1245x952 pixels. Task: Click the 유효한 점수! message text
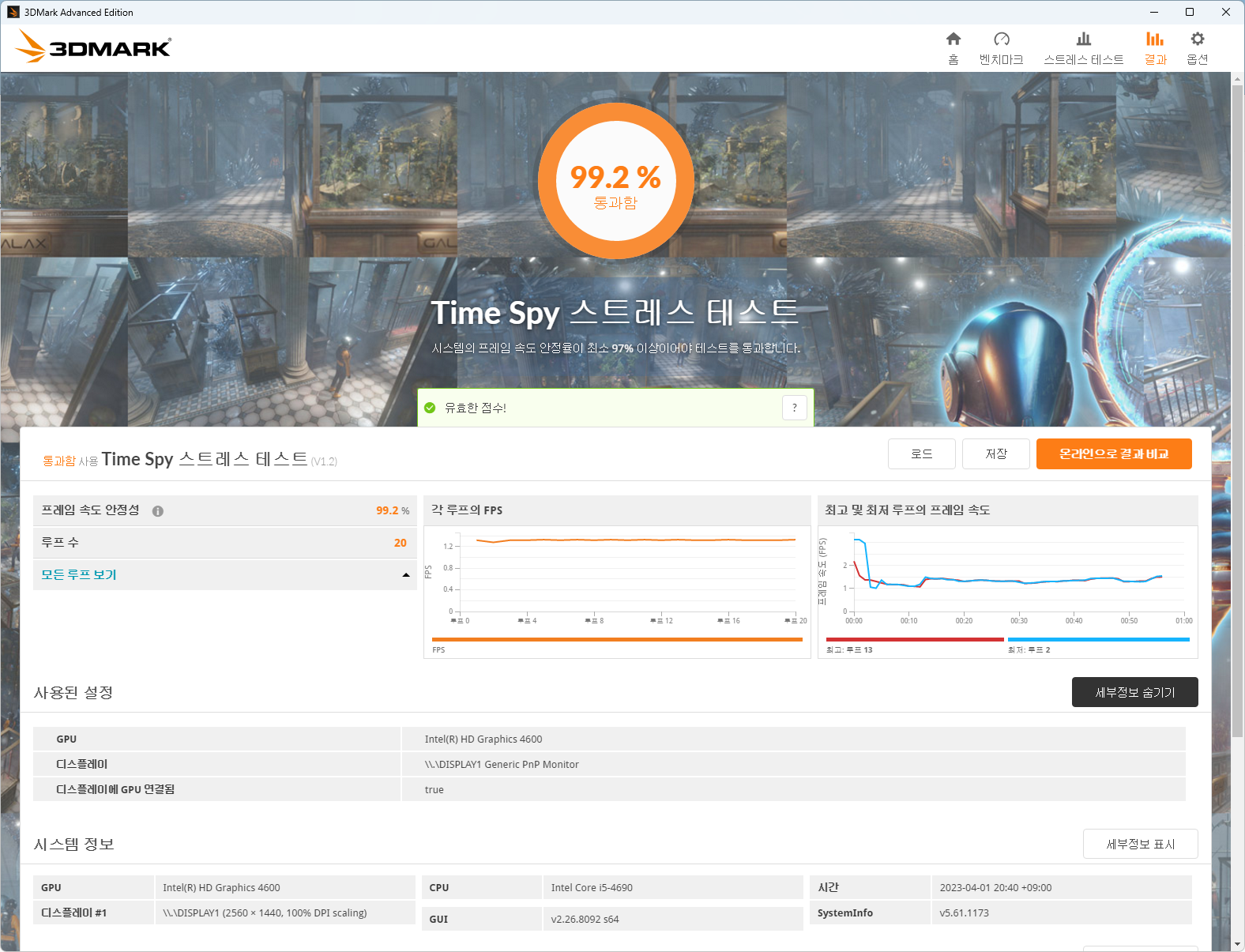[475, 408]
